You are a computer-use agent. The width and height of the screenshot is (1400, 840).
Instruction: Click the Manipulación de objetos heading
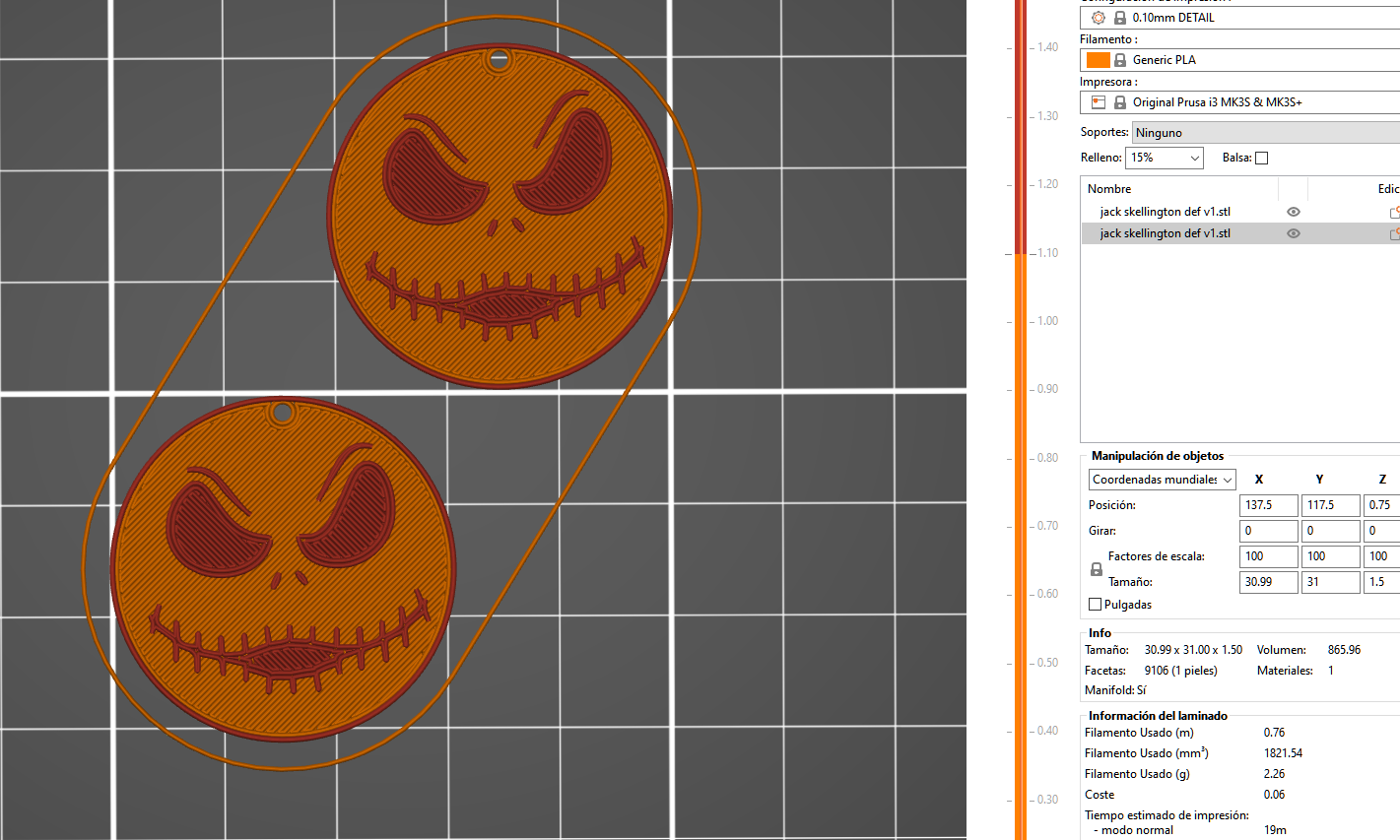(1158, 456)
